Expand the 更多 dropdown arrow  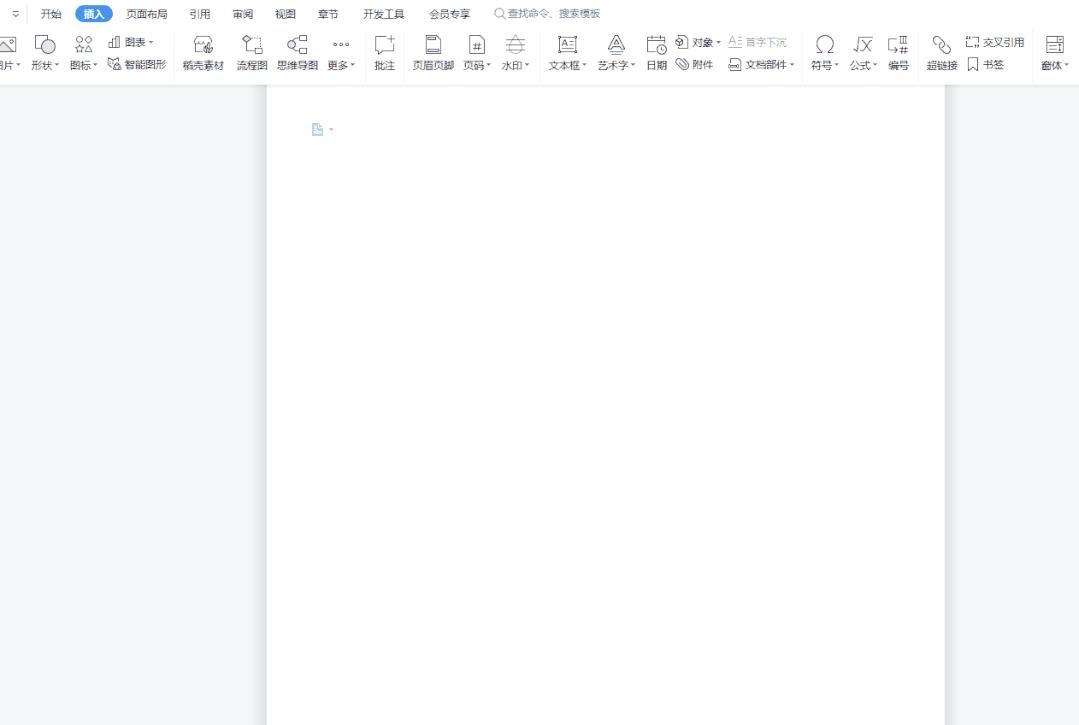[353, 65]
